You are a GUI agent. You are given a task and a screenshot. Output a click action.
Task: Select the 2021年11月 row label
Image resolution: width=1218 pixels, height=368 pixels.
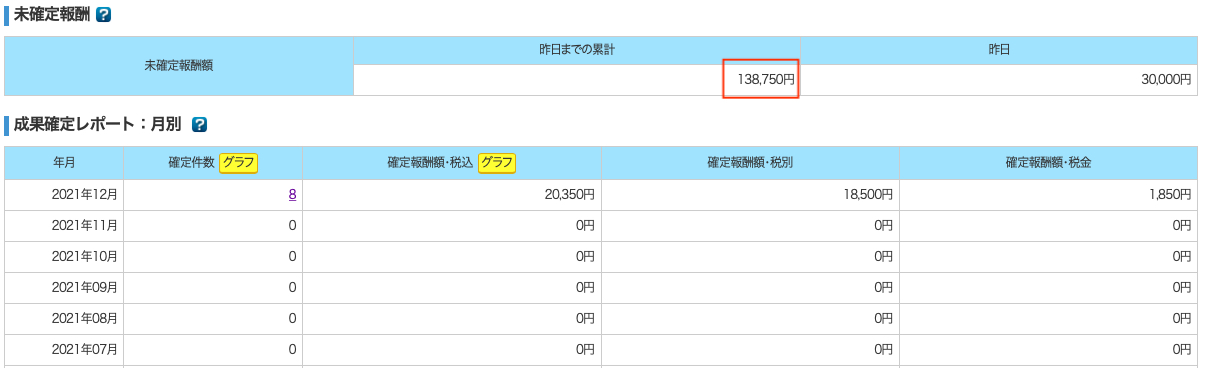click(x=85, y=226)
